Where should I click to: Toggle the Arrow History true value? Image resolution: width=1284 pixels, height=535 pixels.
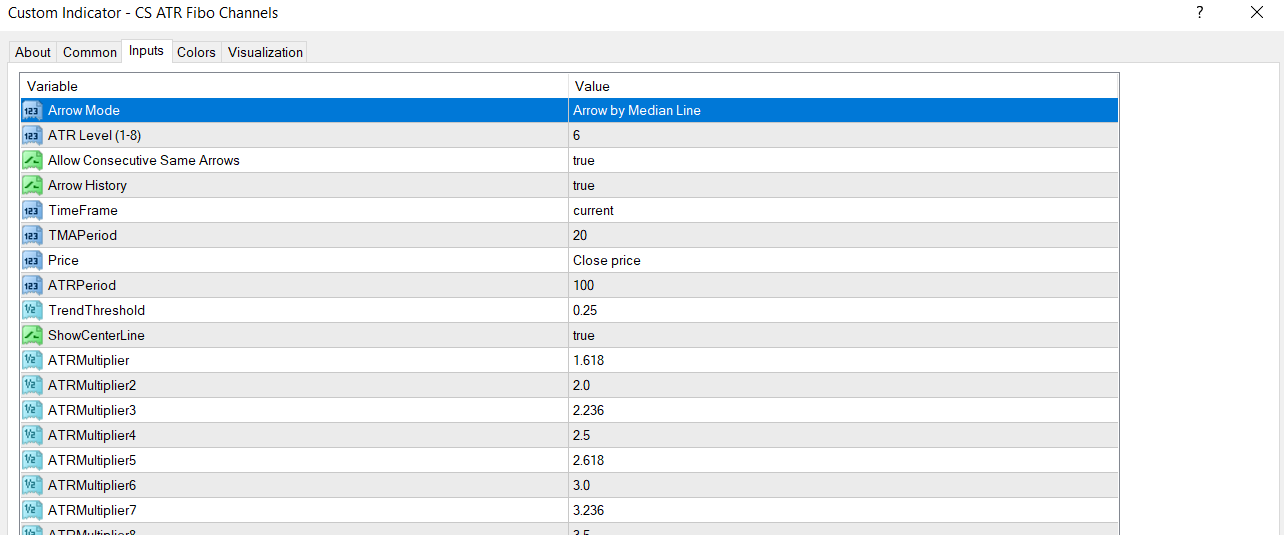(584, 185)
